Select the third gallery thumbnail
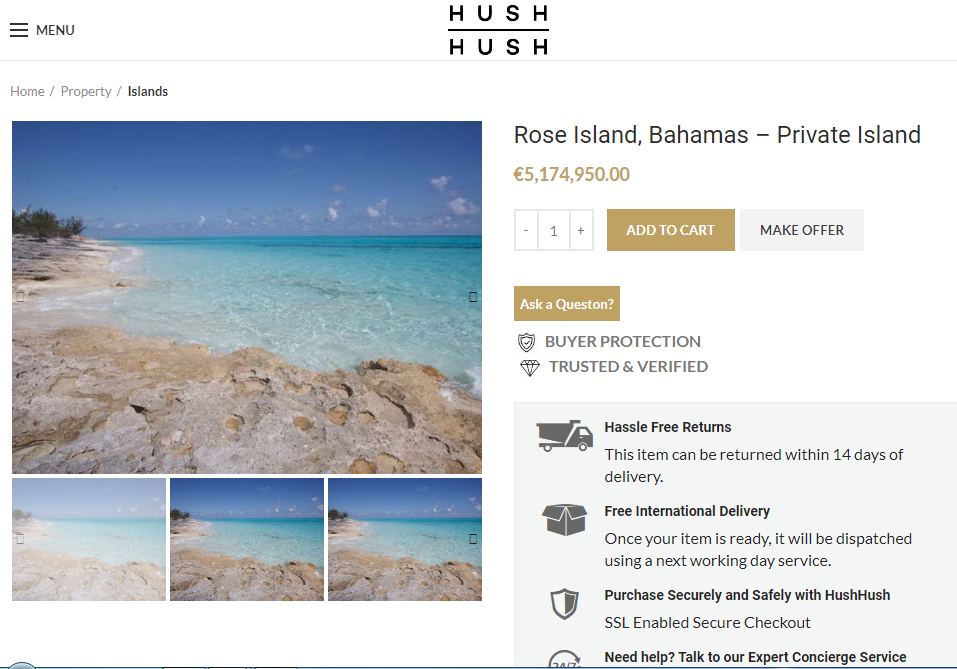The height and width of the screenshot is (669, 957). (404, 539)
